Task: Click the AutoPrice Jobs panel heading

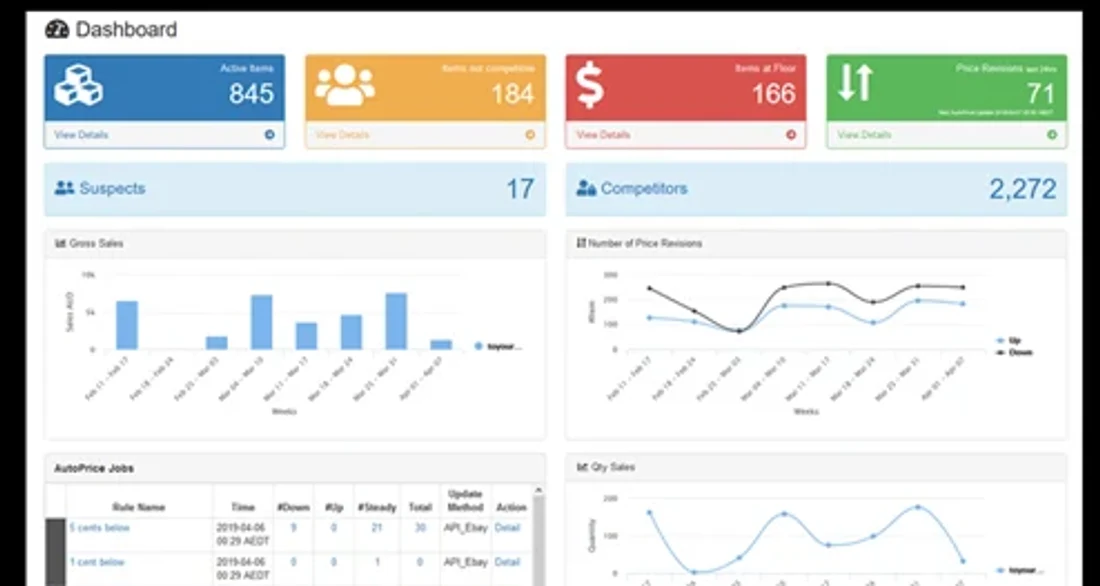Action: coord(94,468)
